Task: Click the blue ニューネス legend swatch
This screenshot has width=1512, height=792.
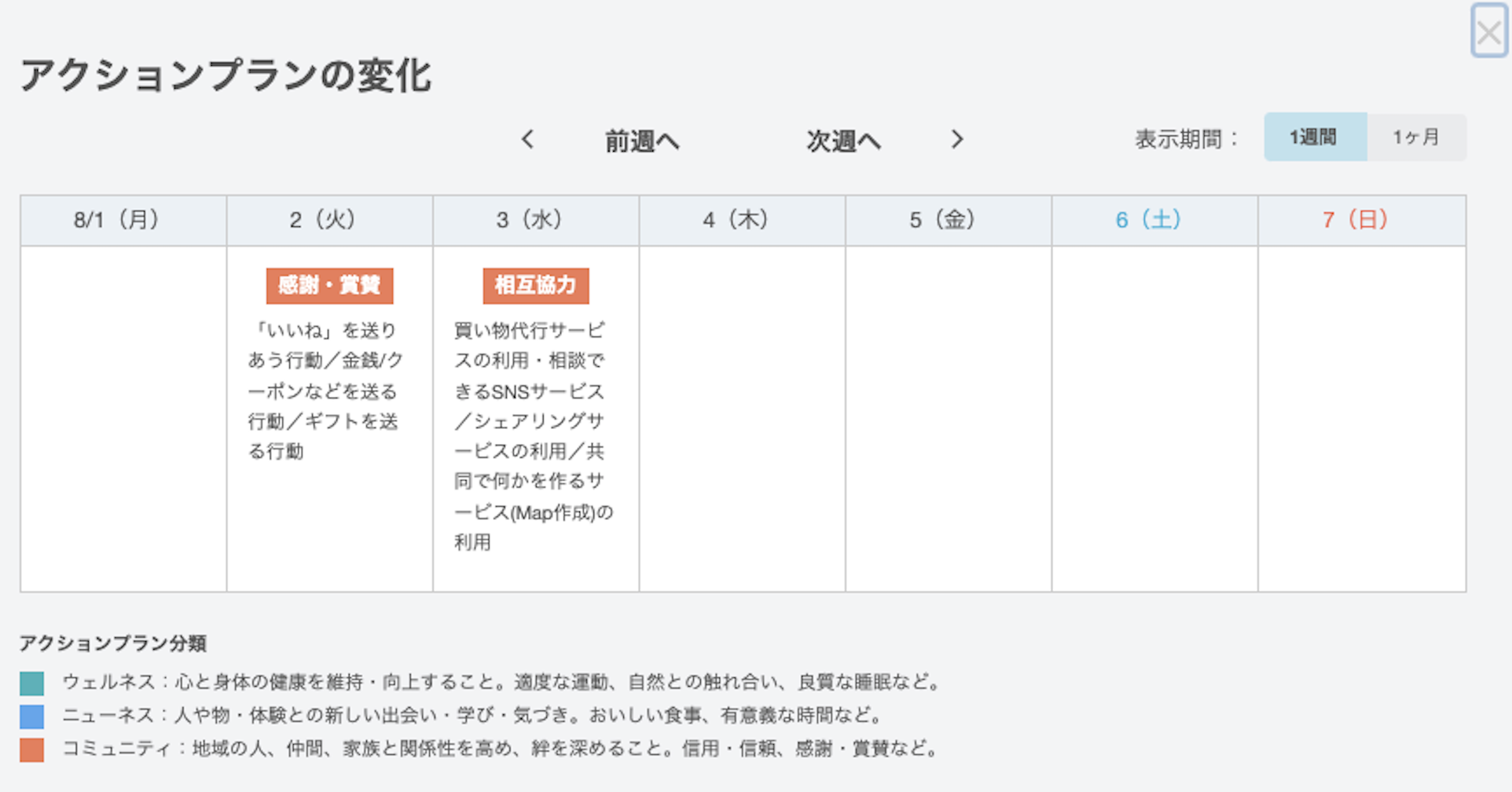Action: click(x=32, y=717)
